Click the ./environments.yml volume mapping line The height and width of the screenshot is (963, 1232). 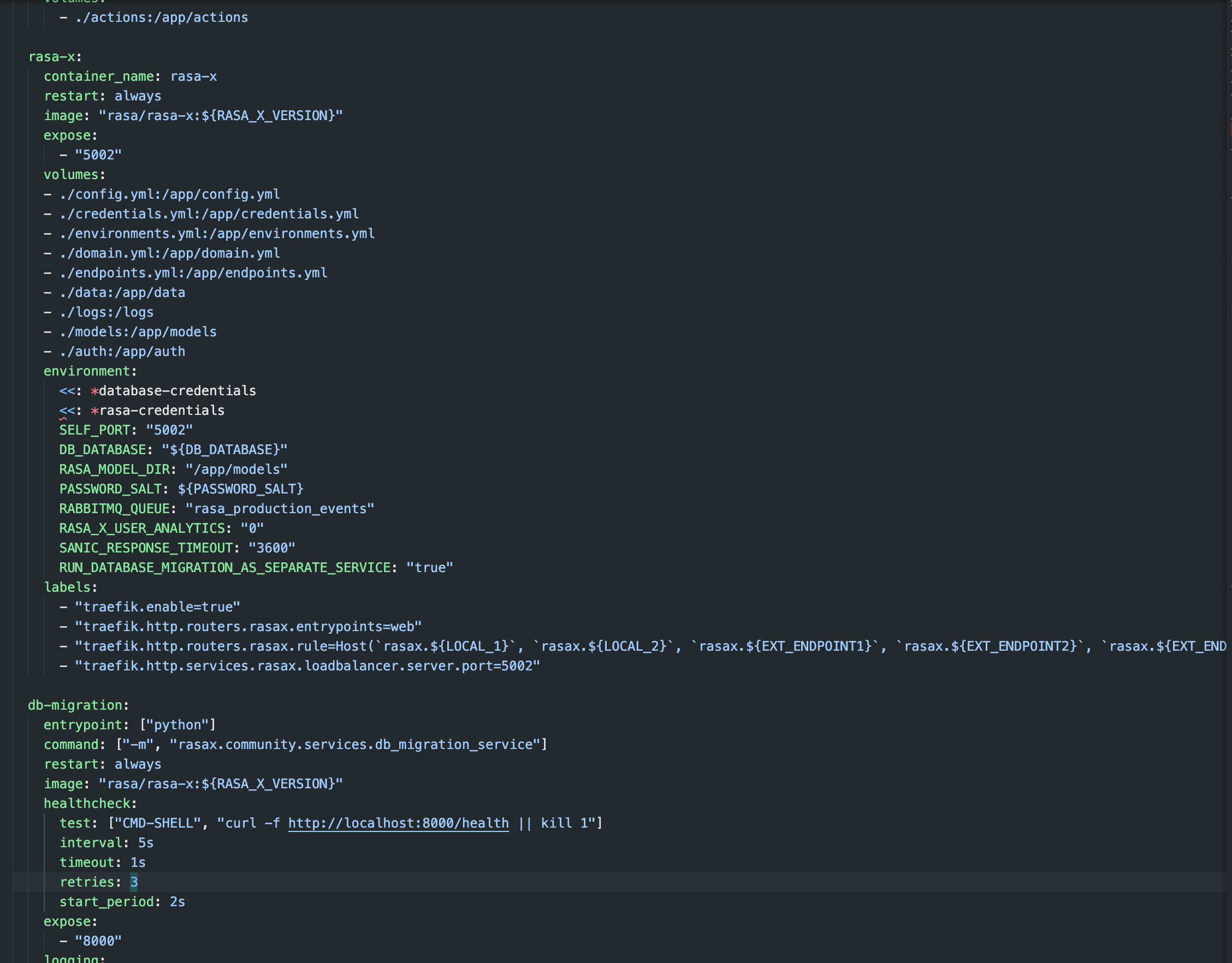pos(217,234)
